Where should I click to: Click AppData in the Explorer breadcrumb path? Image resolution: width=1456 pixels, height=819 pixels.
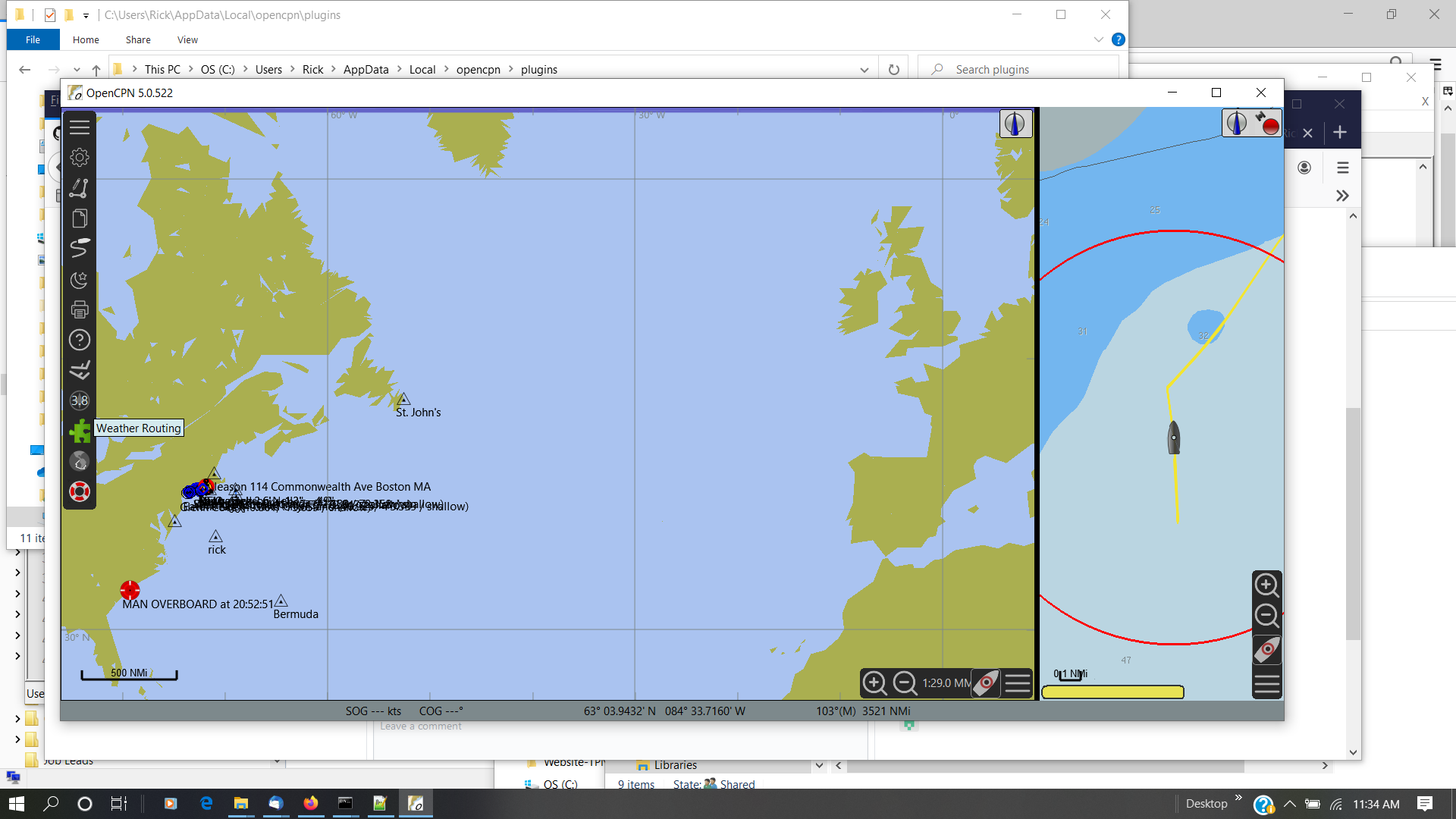[x=366, y=70]
